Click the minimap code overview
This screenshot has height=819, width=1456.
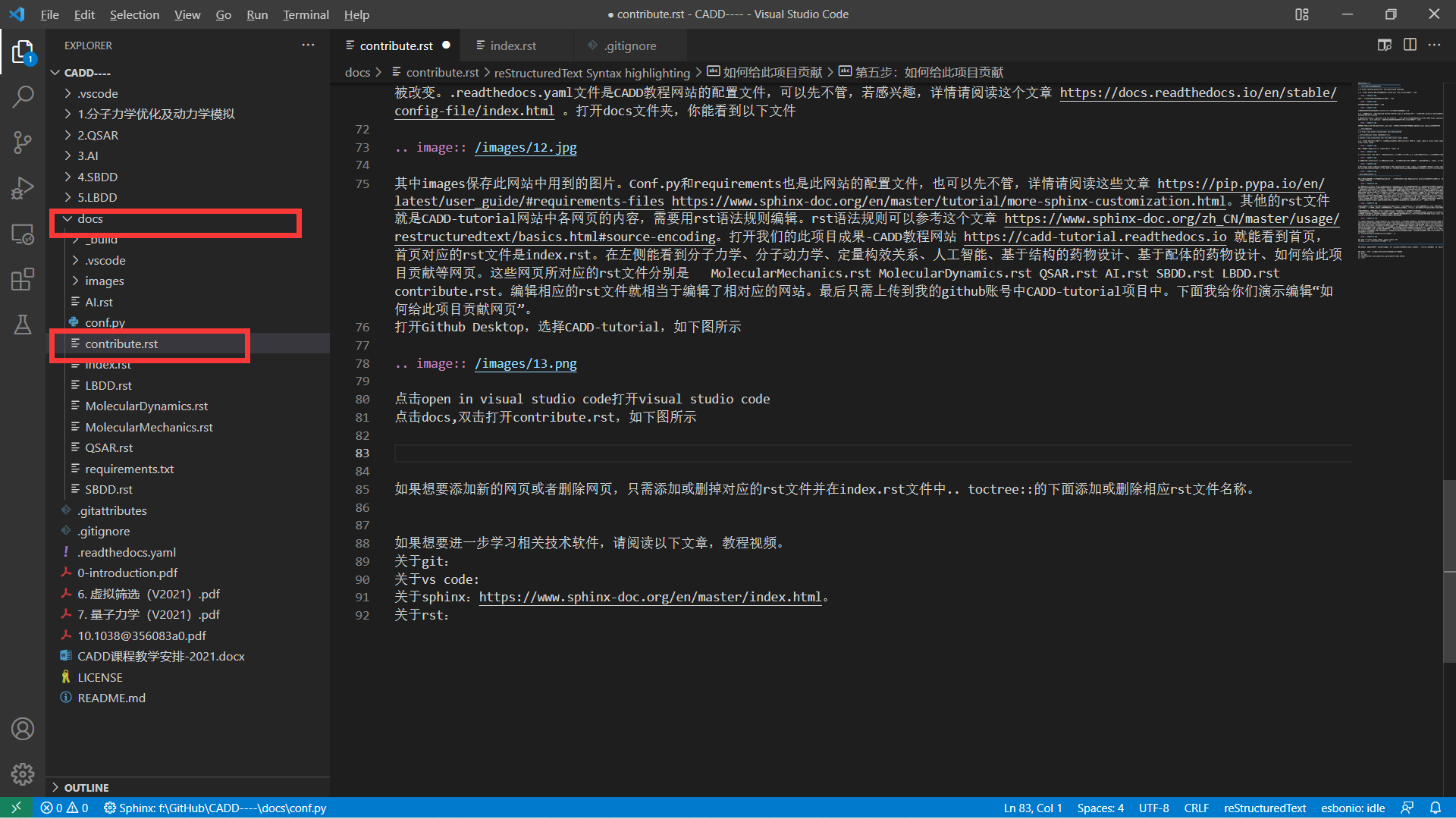tap(1399, 171)
